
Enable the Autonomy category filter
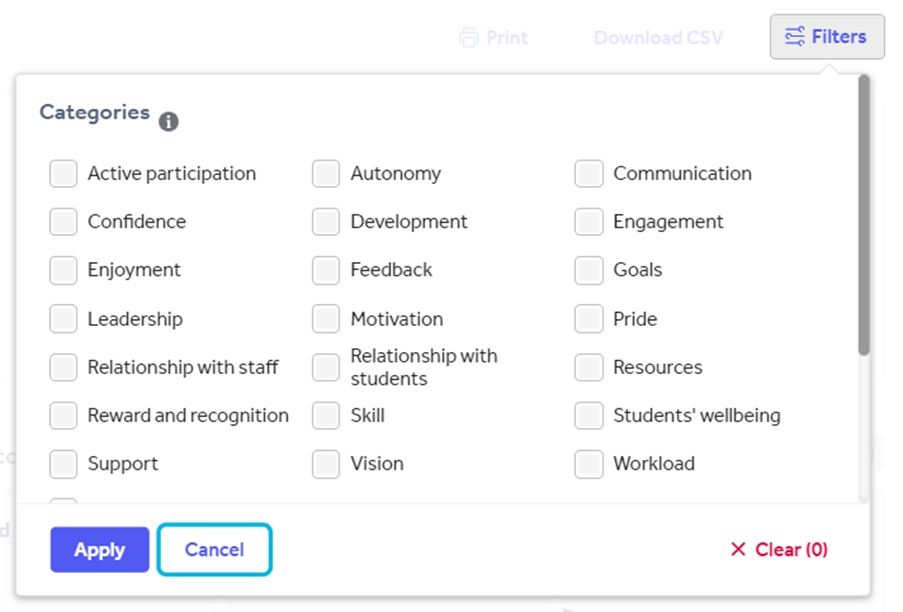click(325, 173)
